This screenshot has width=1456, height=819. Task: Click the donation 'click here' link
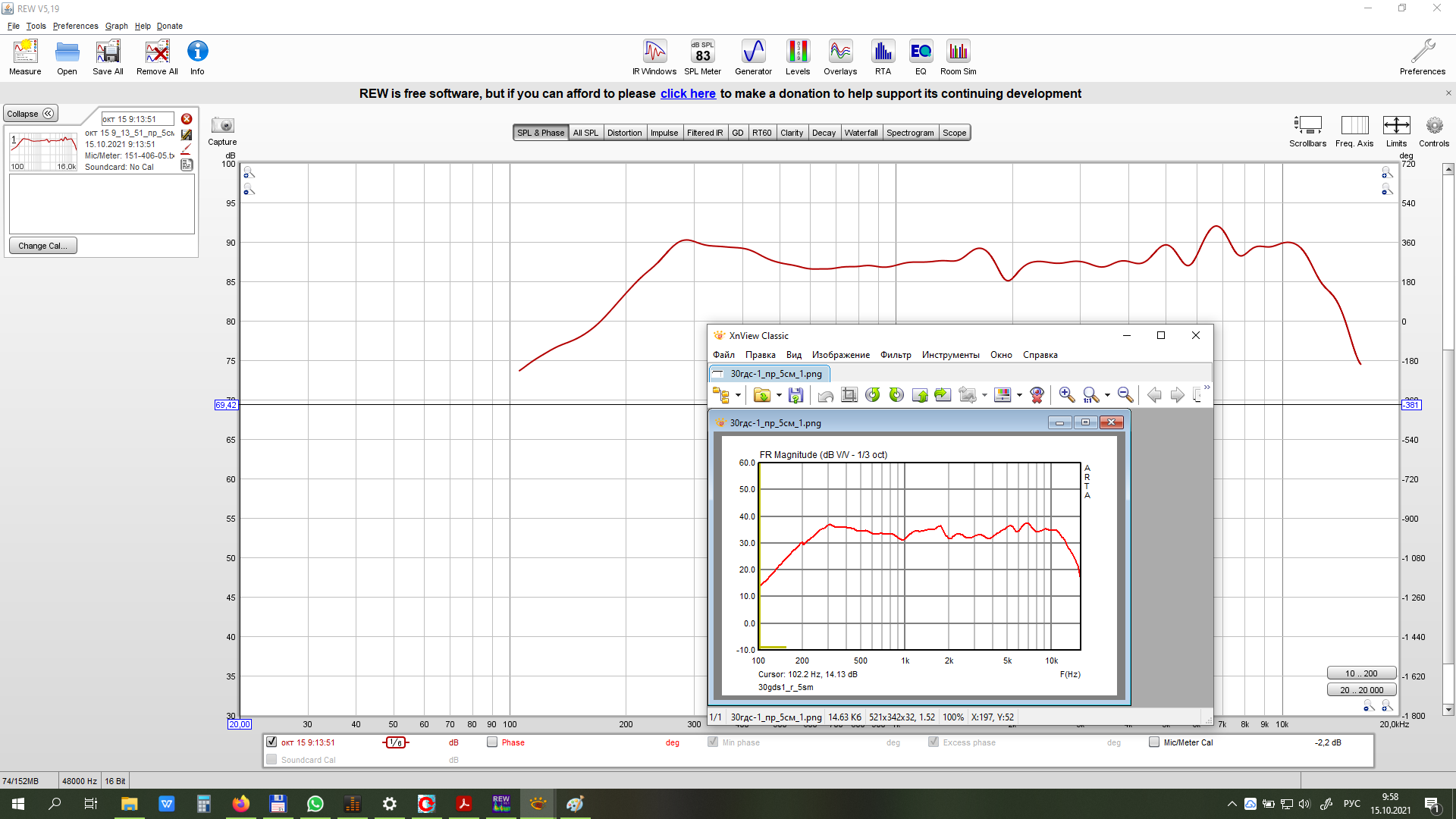[688, 93]
